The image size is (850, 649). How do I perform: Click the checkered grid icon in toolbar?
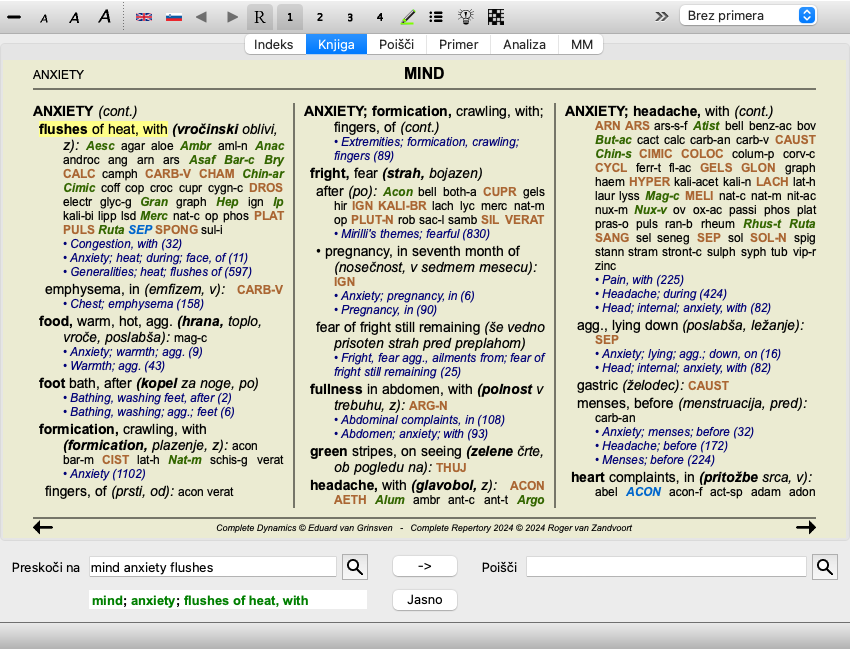[x=496, y=17]
